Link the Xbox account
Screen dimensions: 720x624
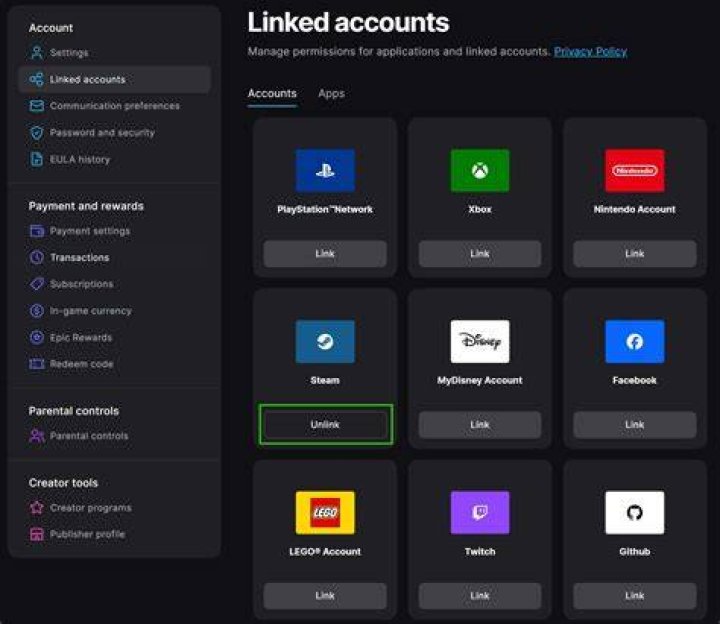click(x=480, y=253)
